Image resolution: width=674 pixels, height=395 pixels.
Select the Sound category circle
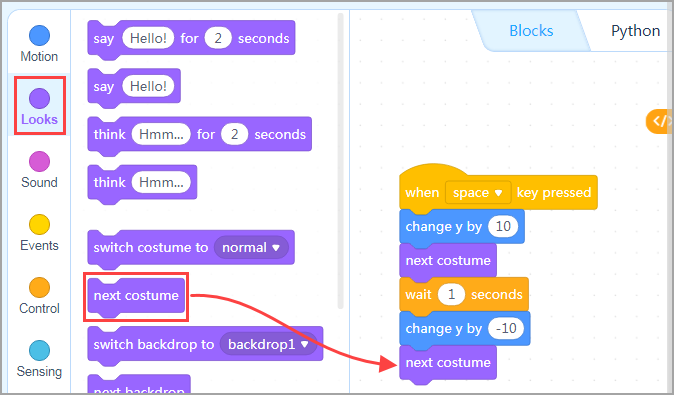tap(39, 161)
